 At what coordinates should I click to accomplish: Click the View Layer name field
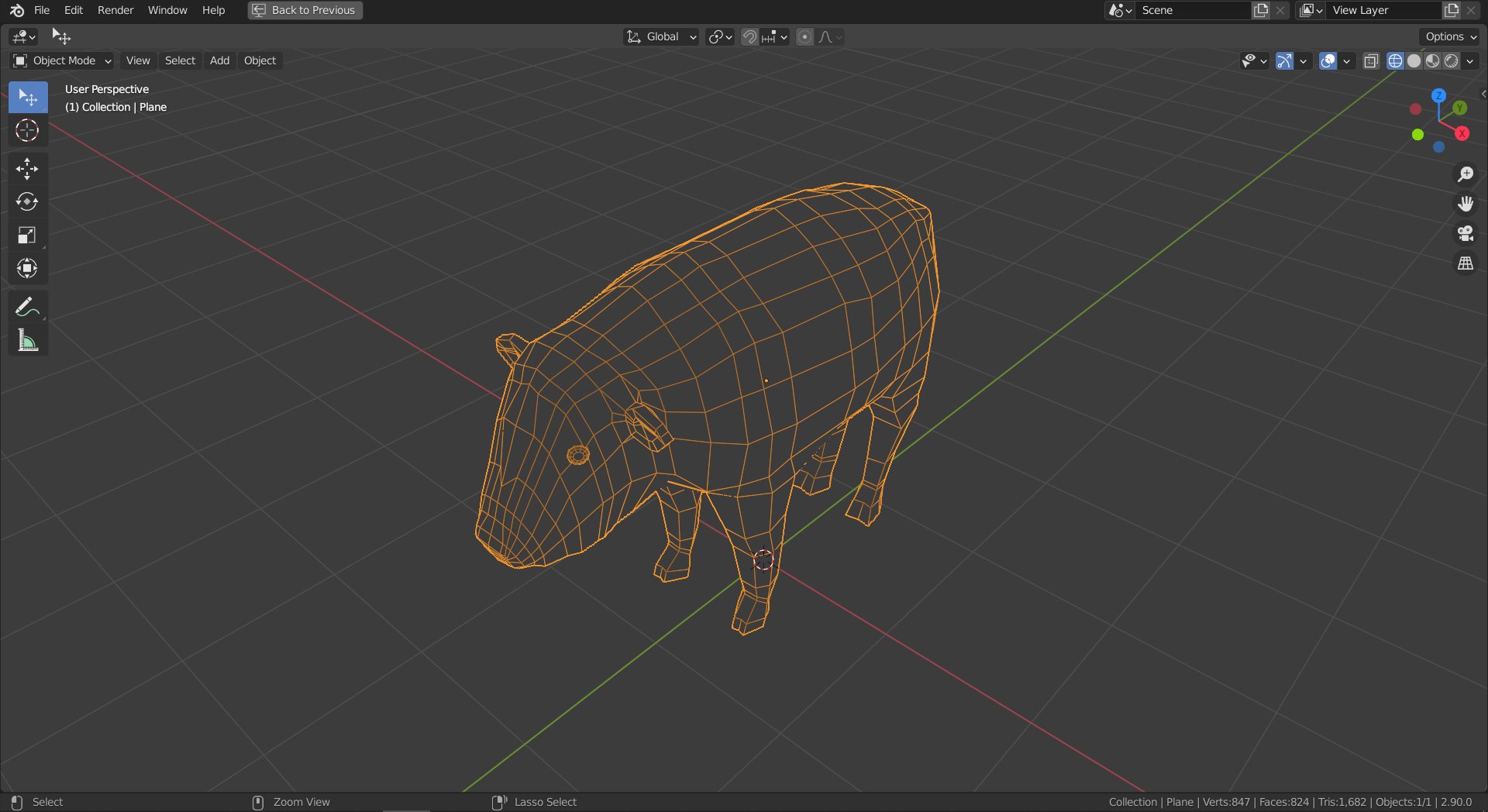pyautogui.click(x=1384, y=10)
